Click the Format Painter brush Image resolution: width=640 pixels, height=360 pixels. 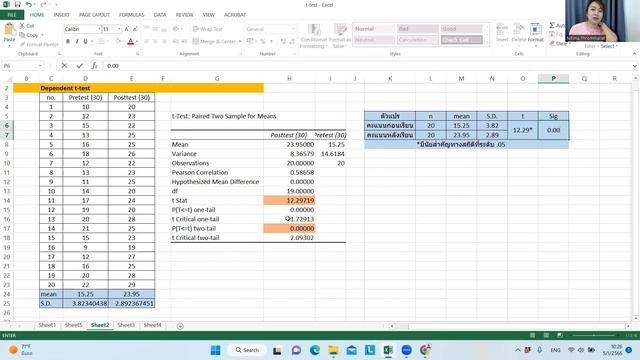(x=22, y=44)
